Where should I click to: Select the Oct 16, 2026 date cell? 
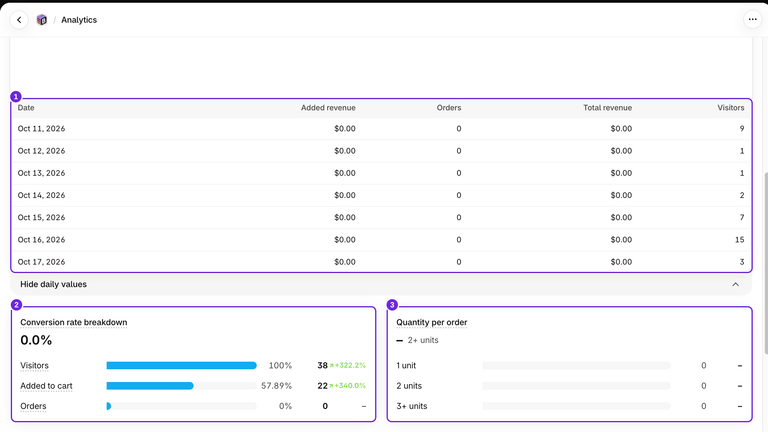tap(41, 240)
